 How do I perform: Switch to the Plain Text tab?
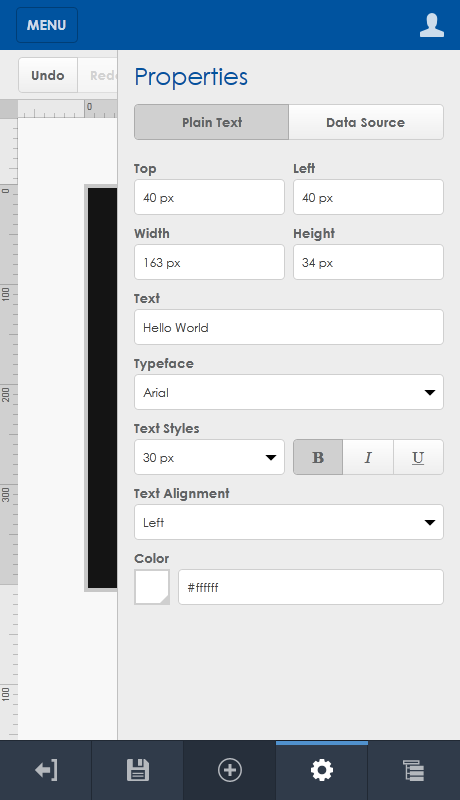point(212,122)
